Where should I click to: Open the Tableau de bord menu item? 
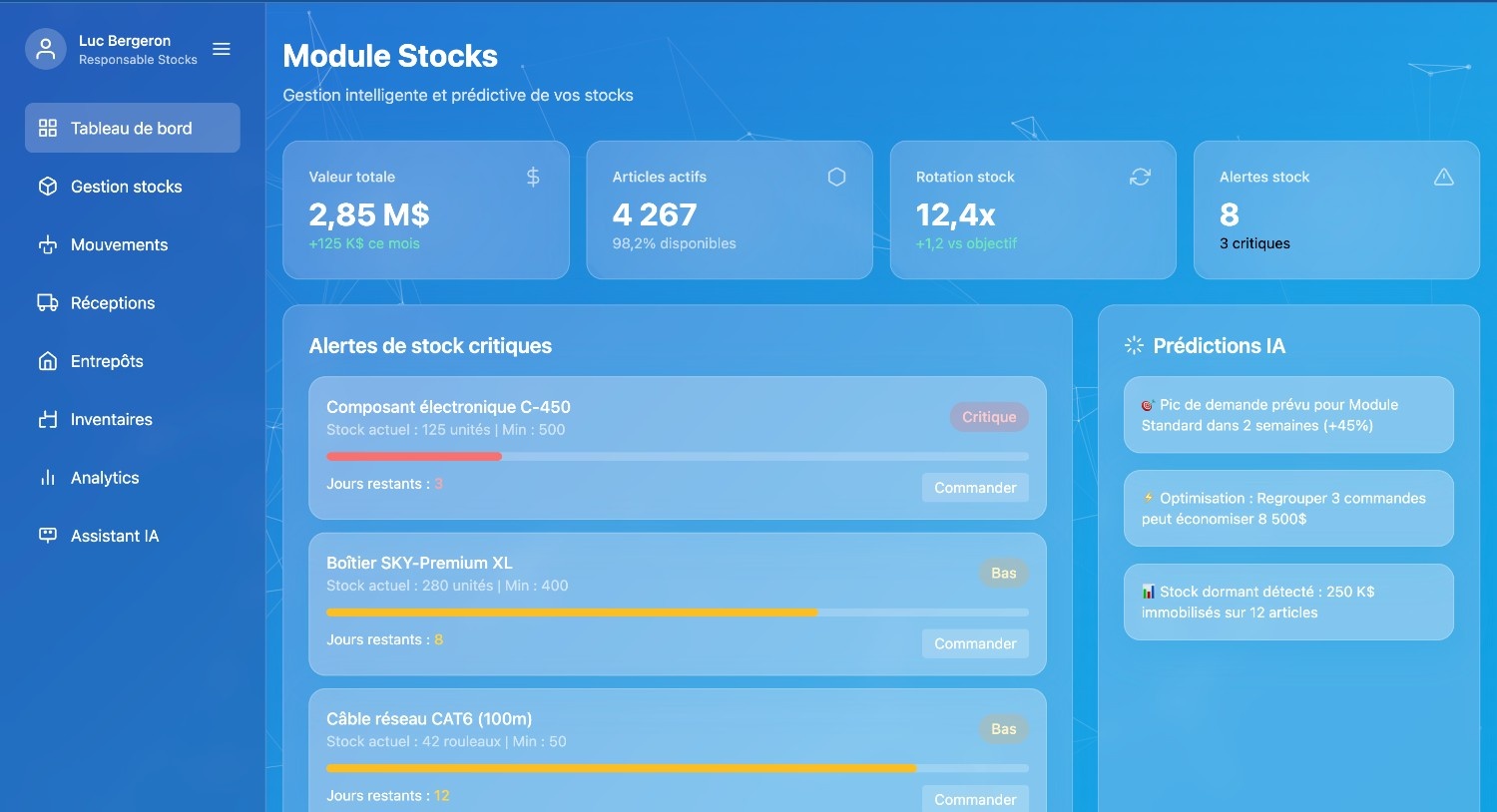(132, 128)
